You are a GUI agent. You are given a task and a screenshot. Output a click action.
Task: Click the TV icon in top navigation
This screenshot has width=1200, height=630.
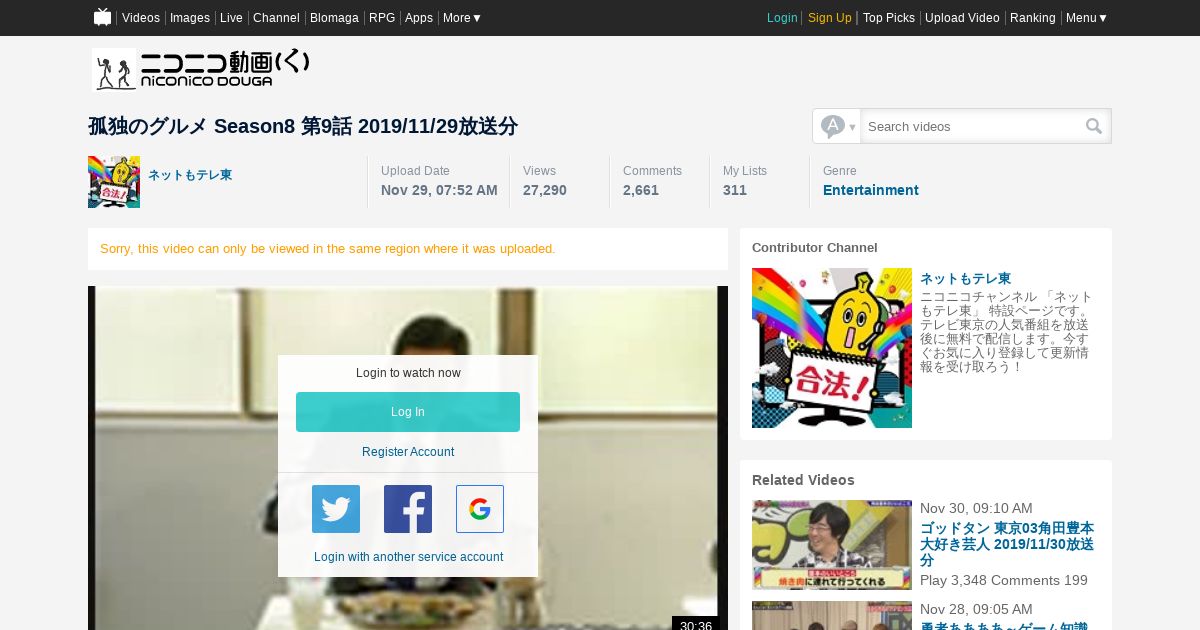[102, 17]
